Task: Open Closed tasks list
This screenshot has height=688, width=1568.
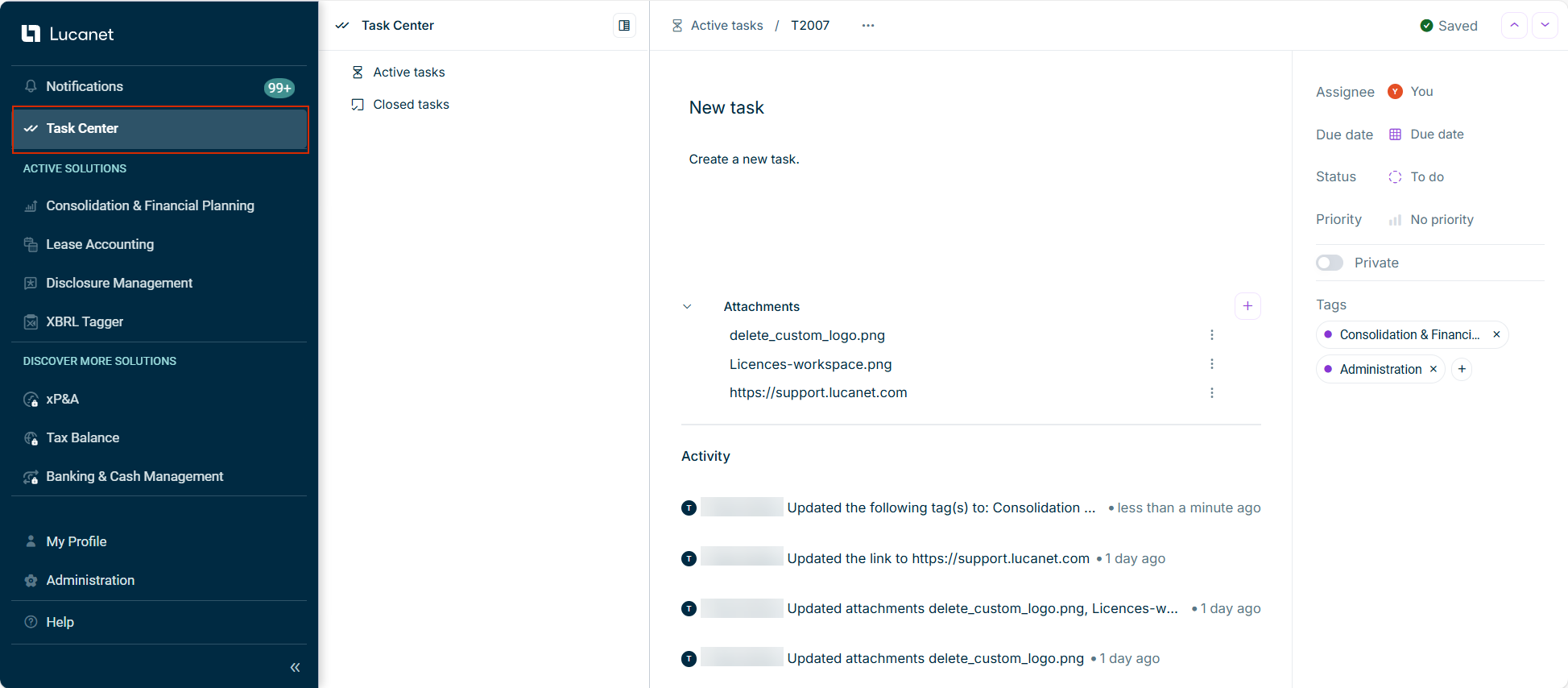Action: [411, 105]
